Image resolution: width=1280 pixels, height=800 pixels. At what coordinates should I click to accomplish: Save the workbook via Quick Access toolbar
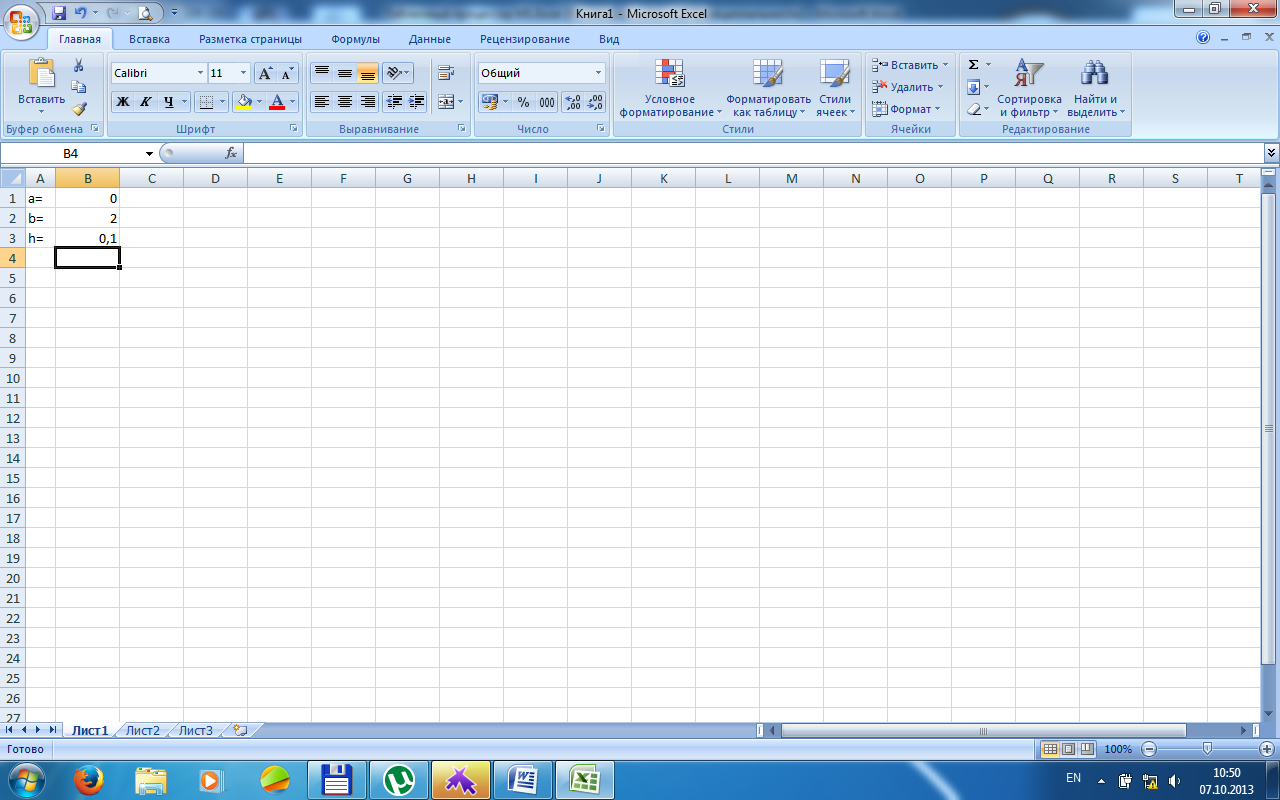point(58,13)
